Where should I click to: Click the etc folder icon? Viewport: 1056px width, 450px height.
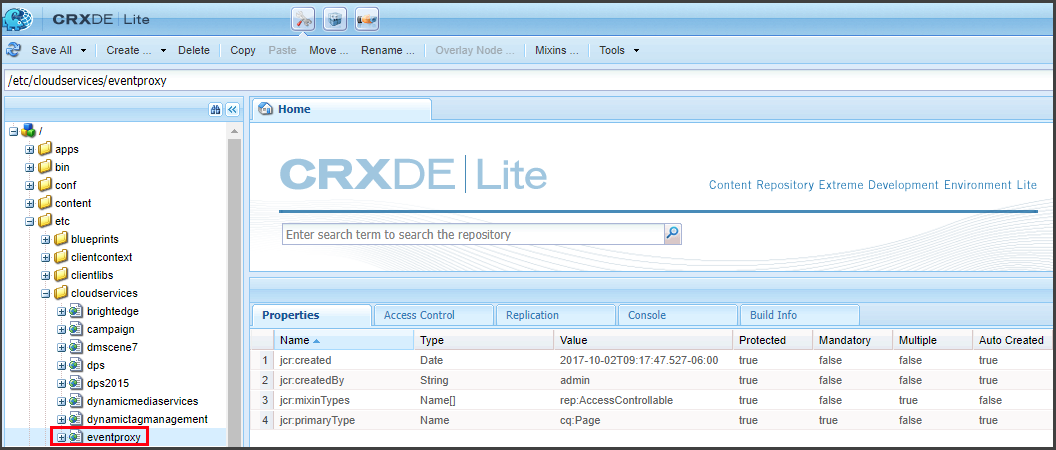point(44,221)
